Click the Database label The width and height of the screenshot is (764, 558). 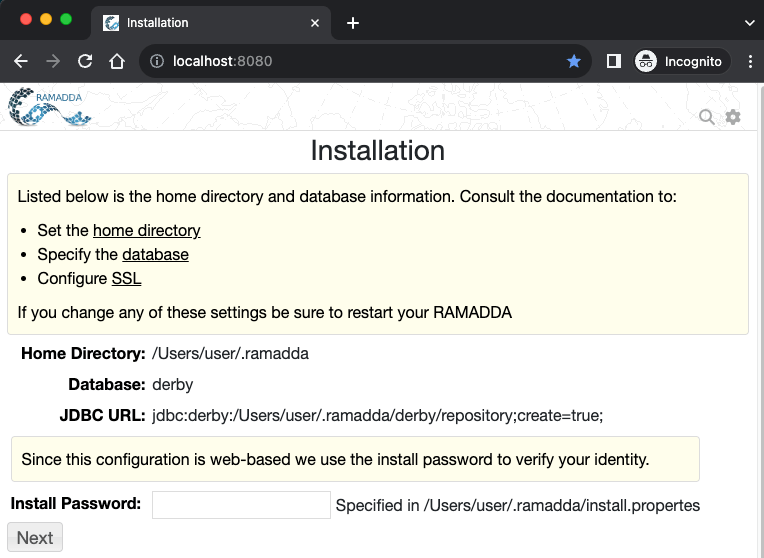[x=107, y=385]
